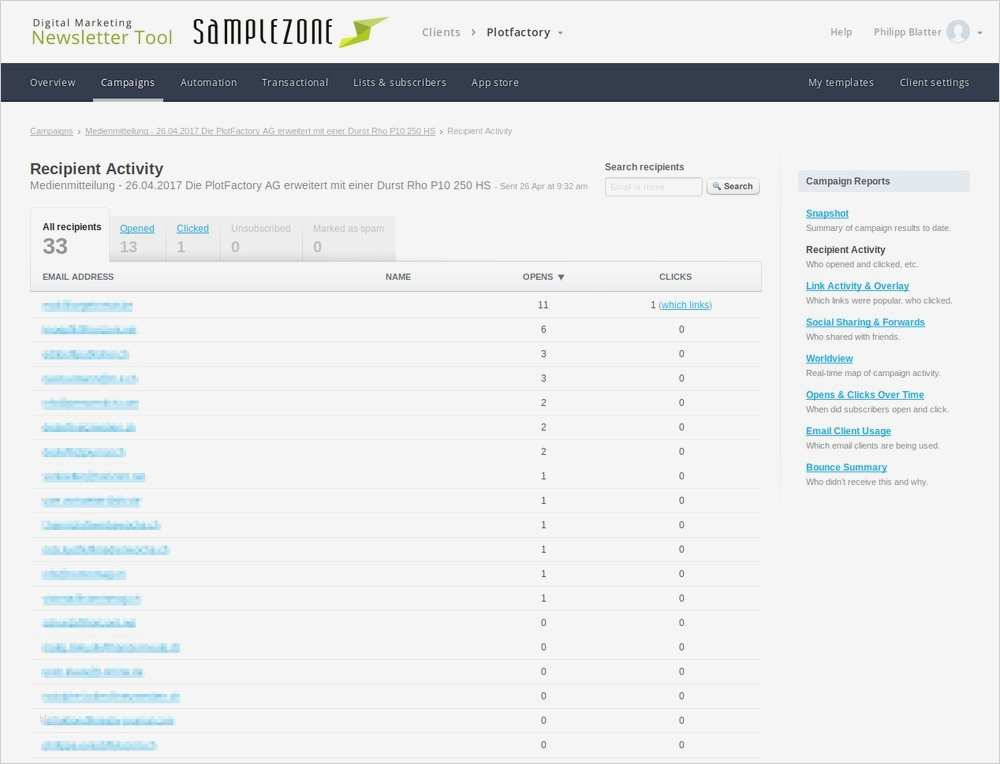Click the Samplezone logo
Image resolution: width=1000 pixels, height=764 pixels.
[290, 32]
